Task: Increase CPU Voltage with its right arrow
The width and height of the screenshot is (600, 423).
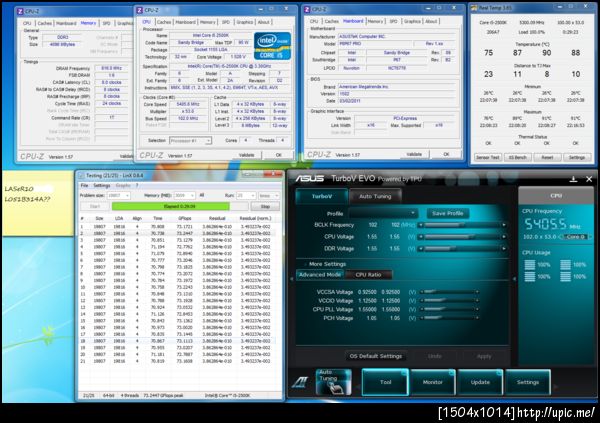Action: (504, 237)
